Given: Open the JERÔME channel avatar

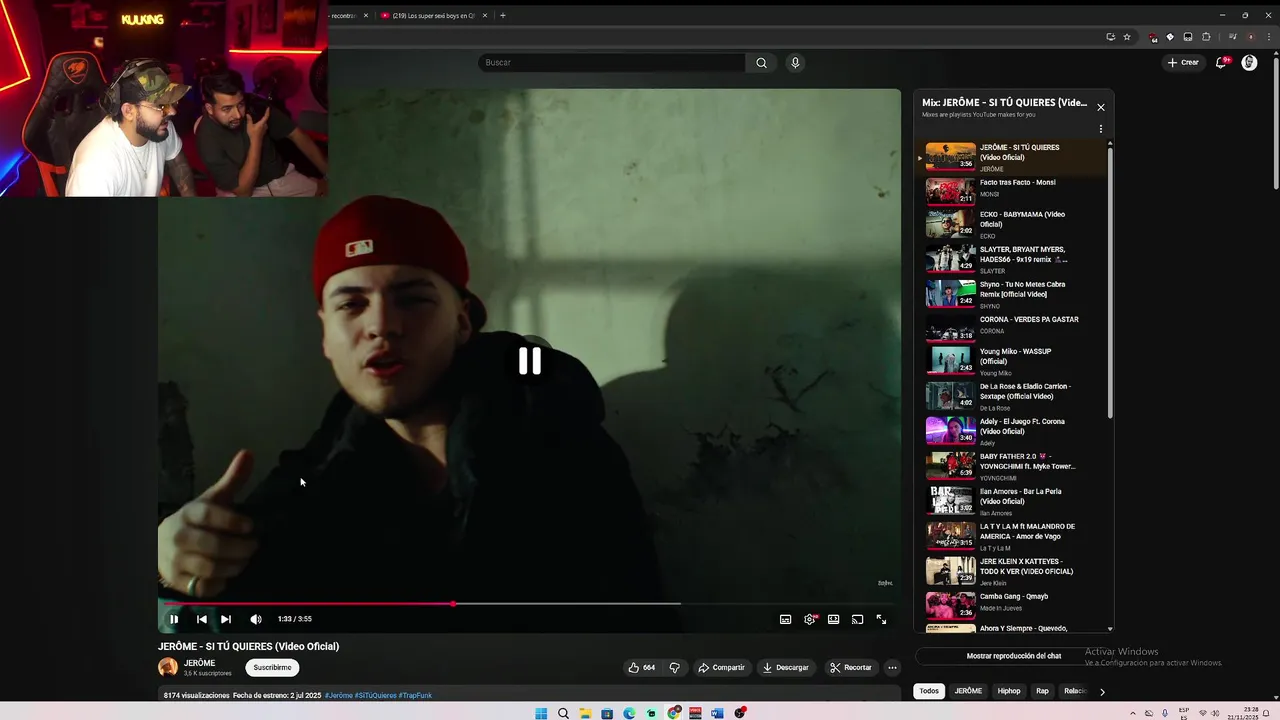Looking at the screenshot, I should 168,667.
